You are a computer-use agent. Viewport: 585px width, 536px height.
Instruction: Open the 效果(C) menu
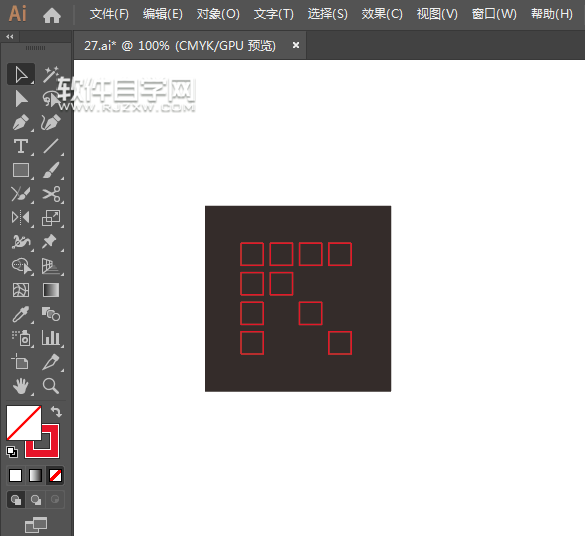(382, 14)
